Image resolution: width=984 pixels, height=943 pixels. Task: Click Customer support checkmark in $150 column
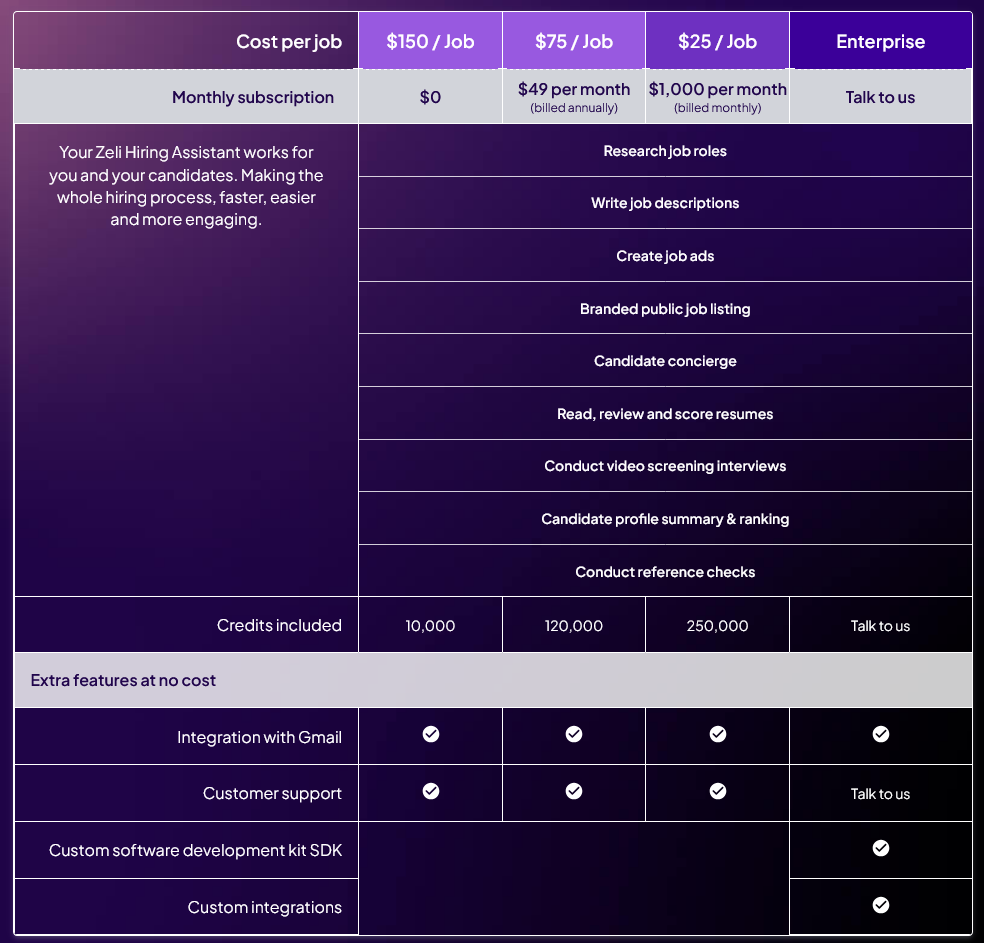click(430, 791)
